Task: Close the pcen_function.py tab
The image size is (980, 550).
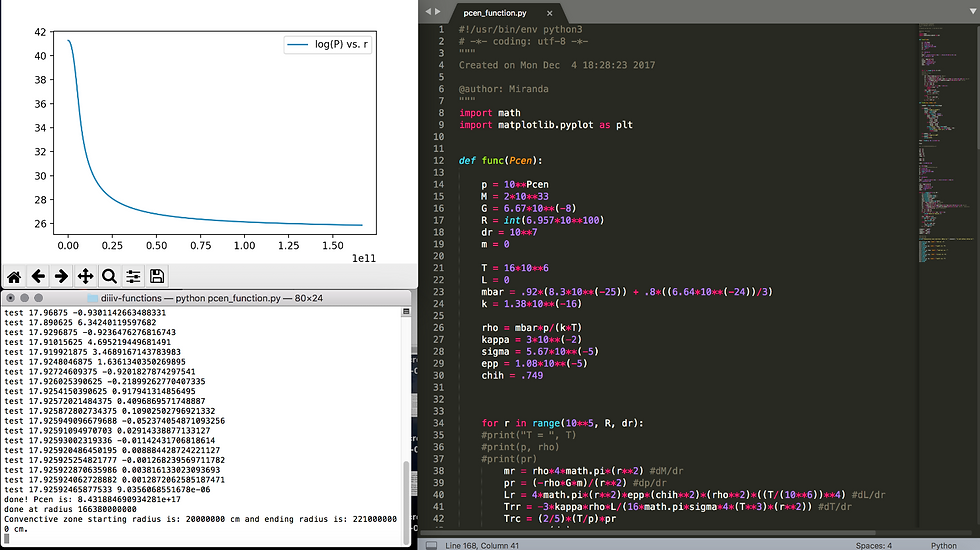Action: click(x=549, y=13)
